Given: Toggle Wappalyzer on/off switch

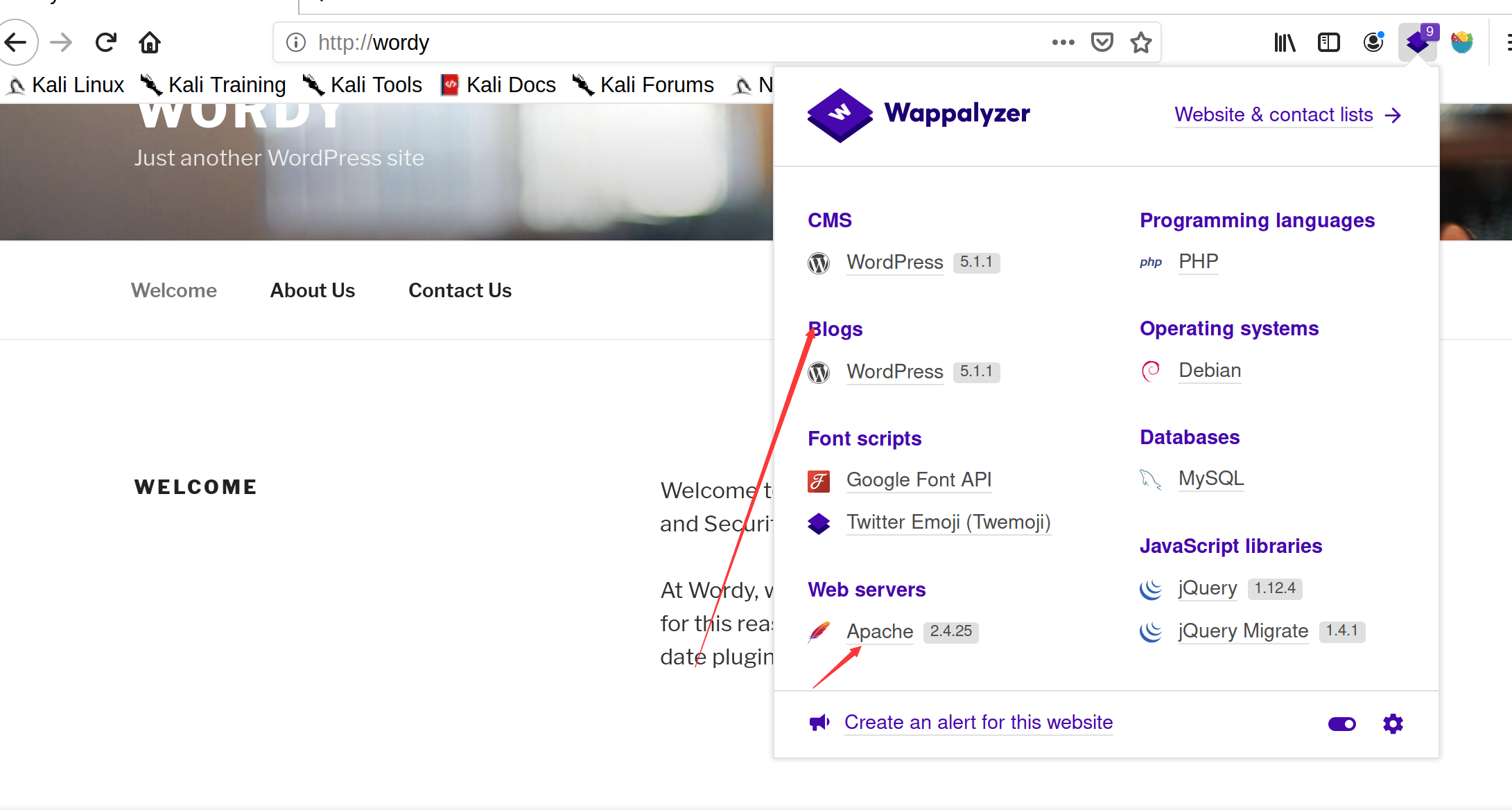Looking at the screenshot, I should pos(1342,724).
